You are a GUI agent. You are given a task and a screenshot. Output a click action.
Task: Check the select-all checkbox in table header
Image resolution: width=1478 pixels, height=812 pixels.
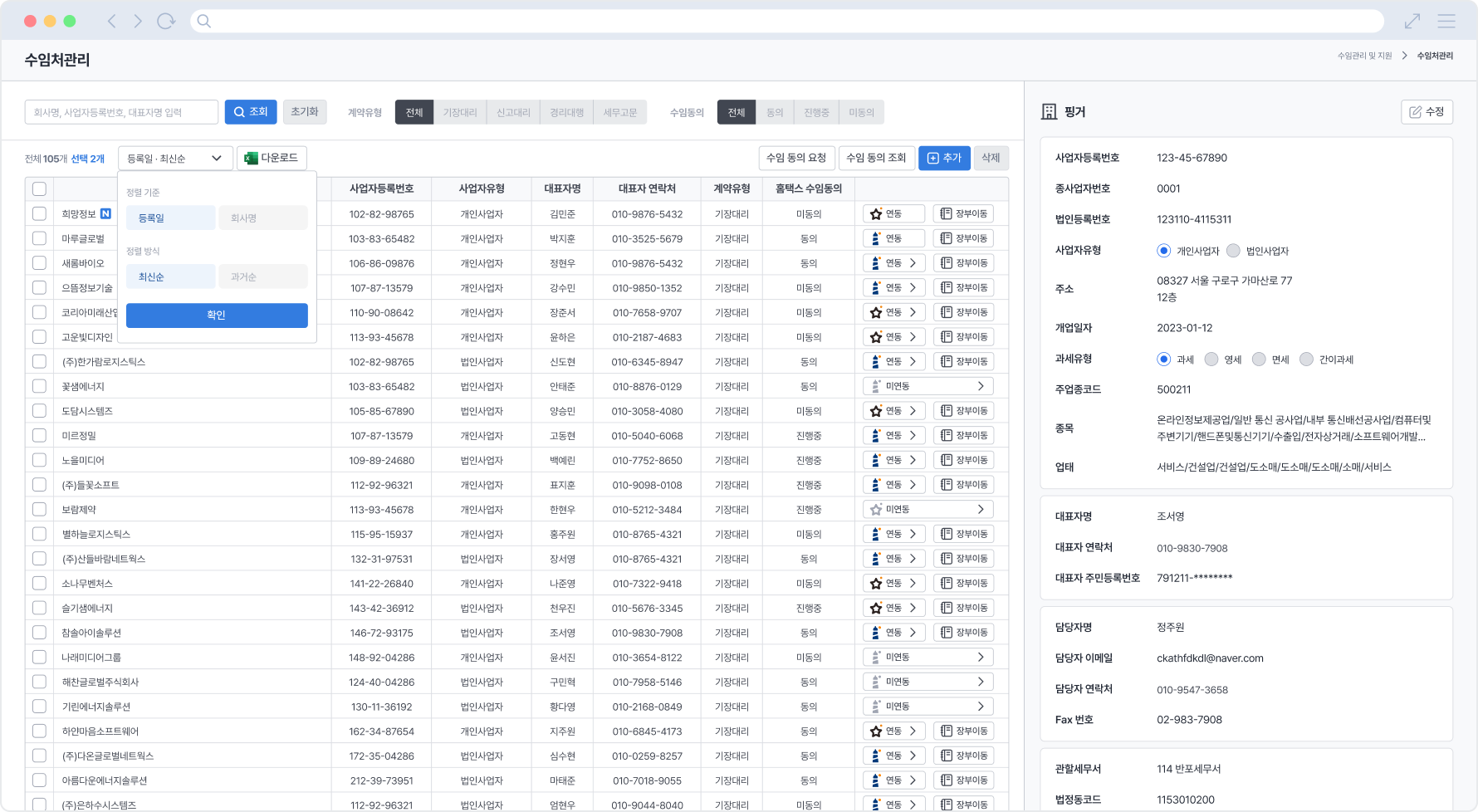tap(39, 188)
